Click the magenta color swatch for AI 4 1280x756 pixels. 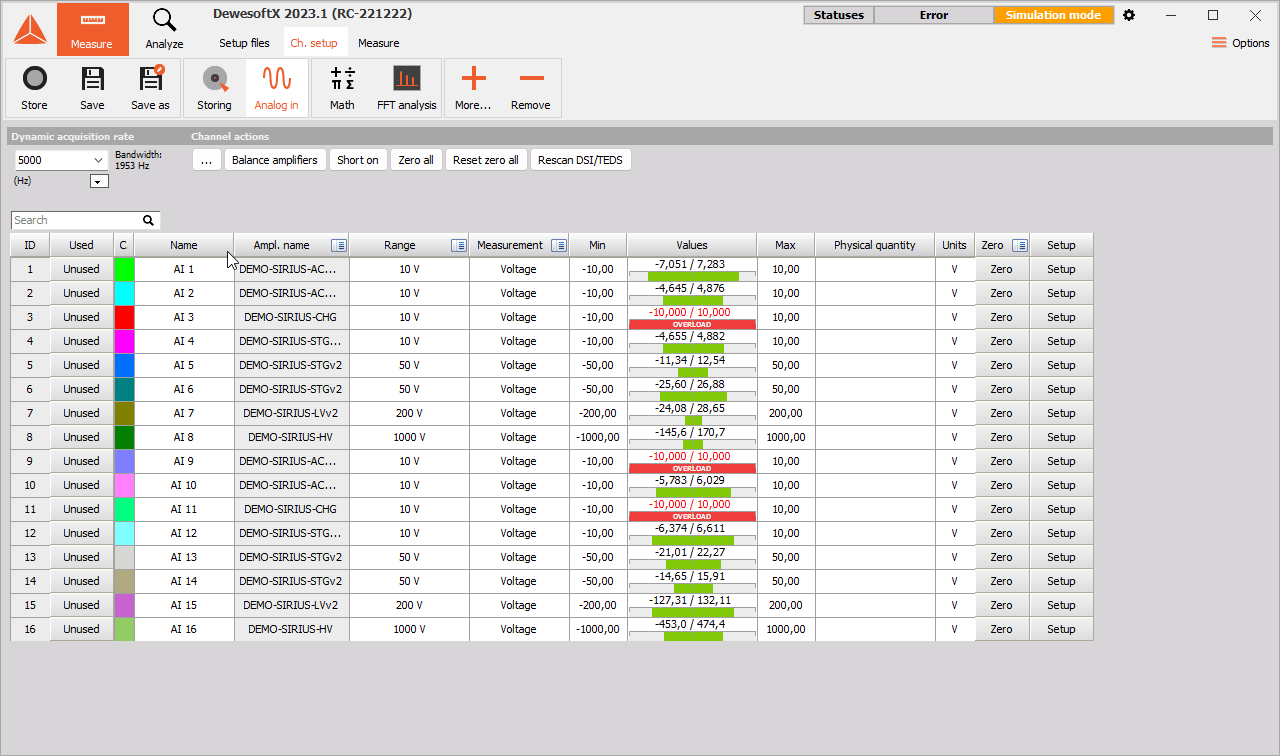coord(124,341)
